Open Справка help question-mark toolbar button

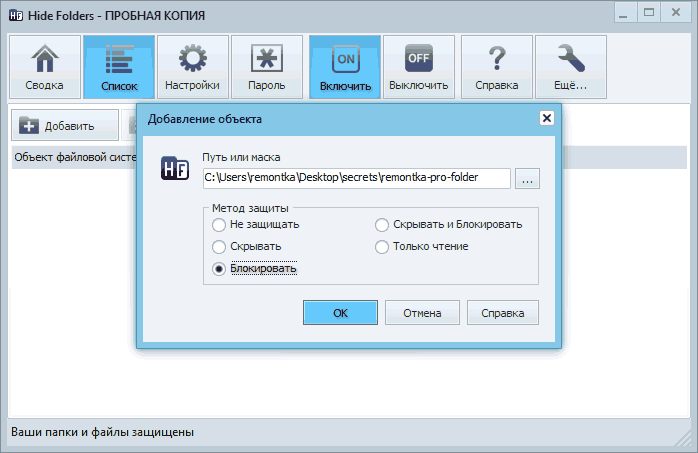(x=497, y=67)
